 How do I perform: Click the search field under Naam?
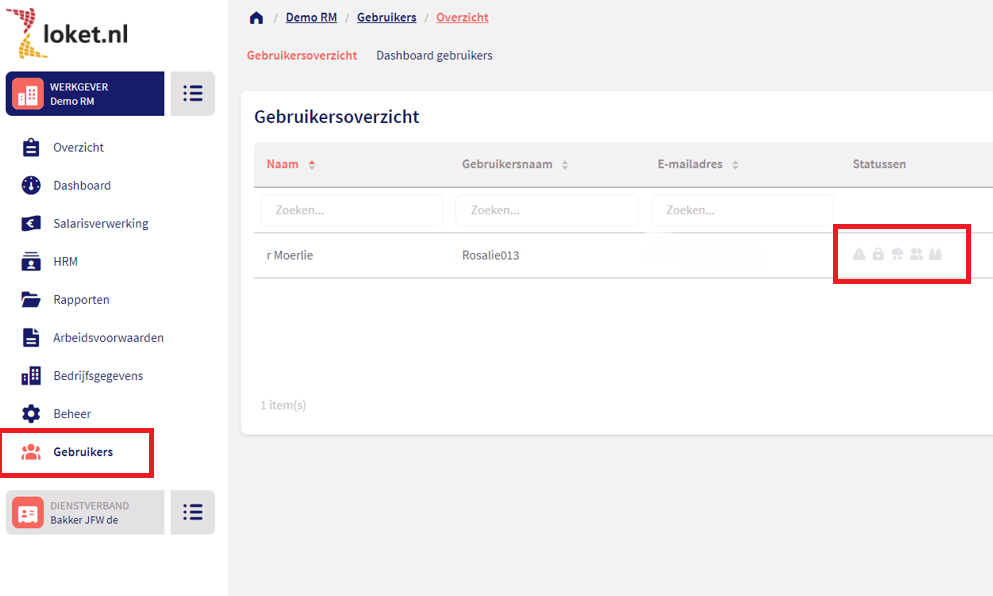tap(351, 210)
